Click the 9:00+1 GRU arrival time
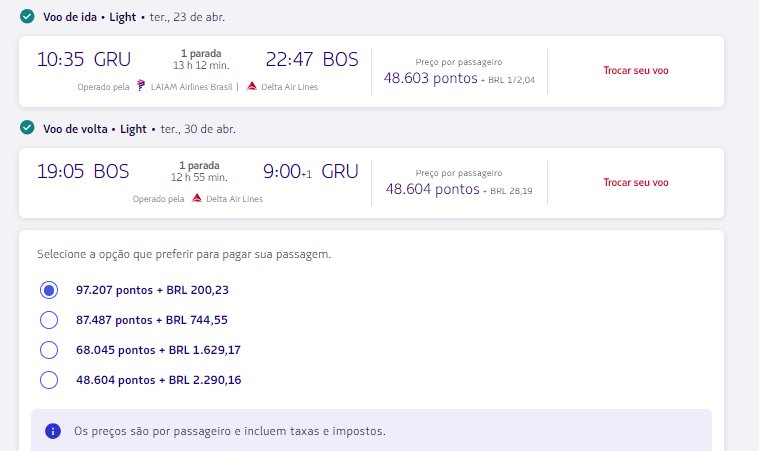 pyautogui.click(x=311, y=171)
